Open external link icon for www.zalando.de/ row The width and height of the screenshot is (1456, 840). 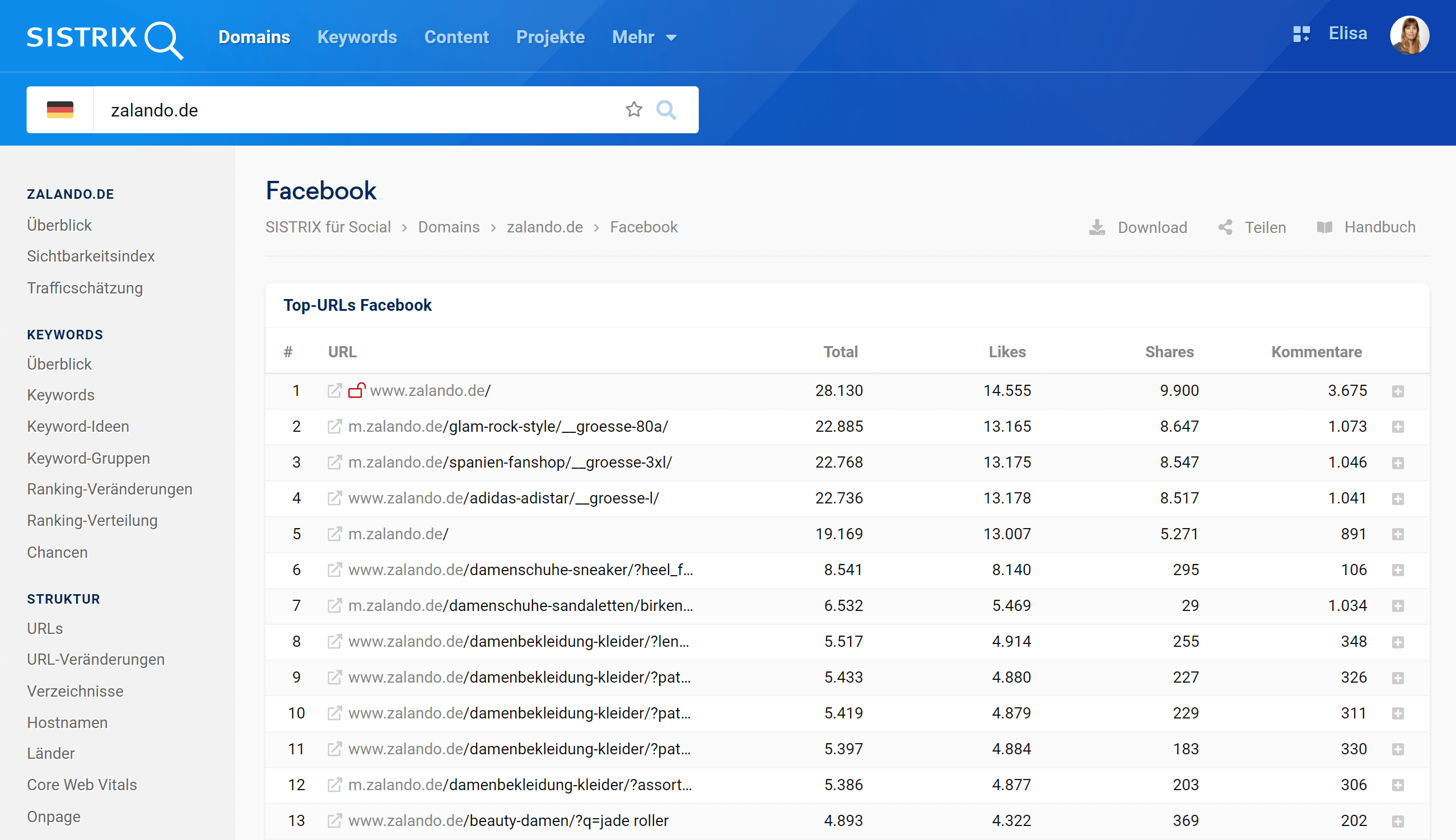(334, 390)
